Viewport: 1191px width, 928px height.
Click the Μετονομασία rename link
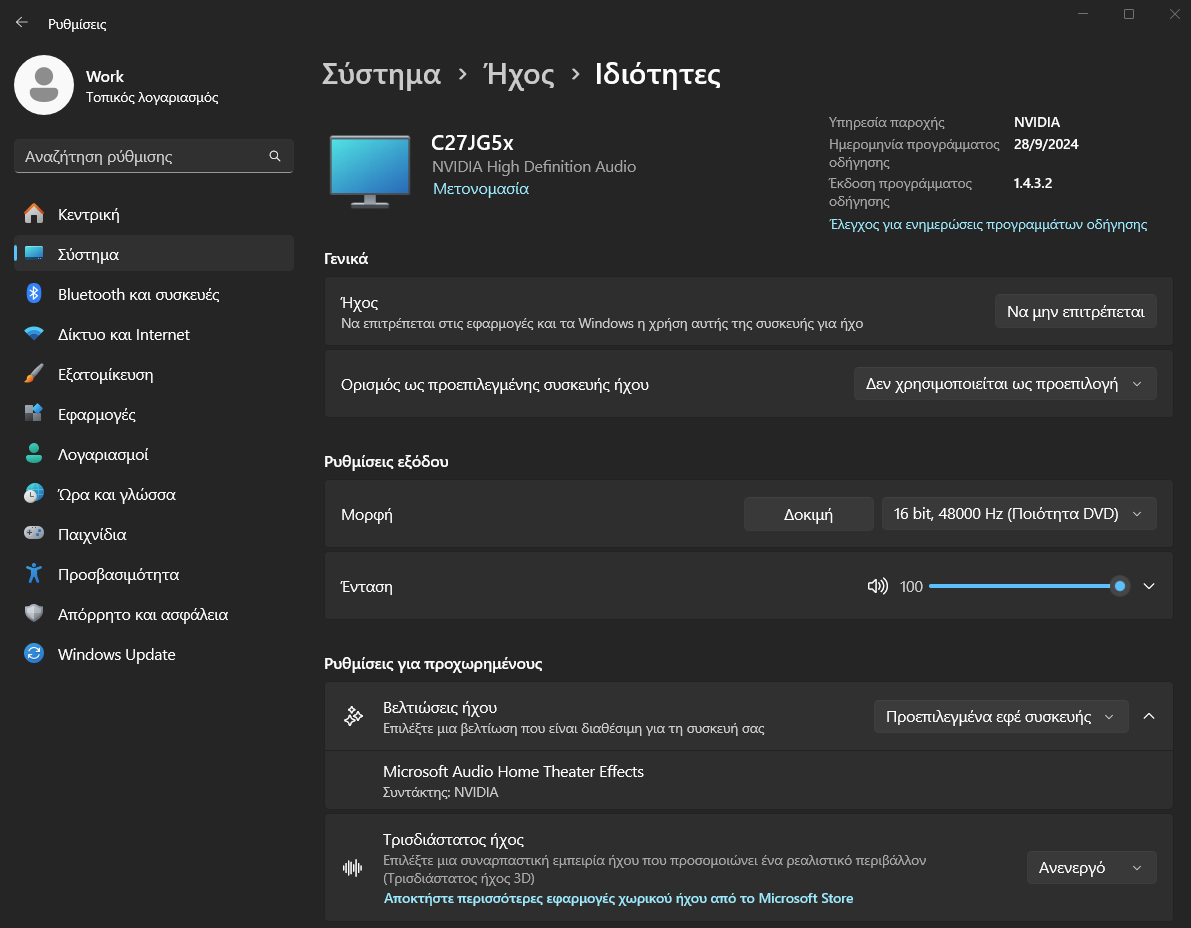[x=481, y=189]
